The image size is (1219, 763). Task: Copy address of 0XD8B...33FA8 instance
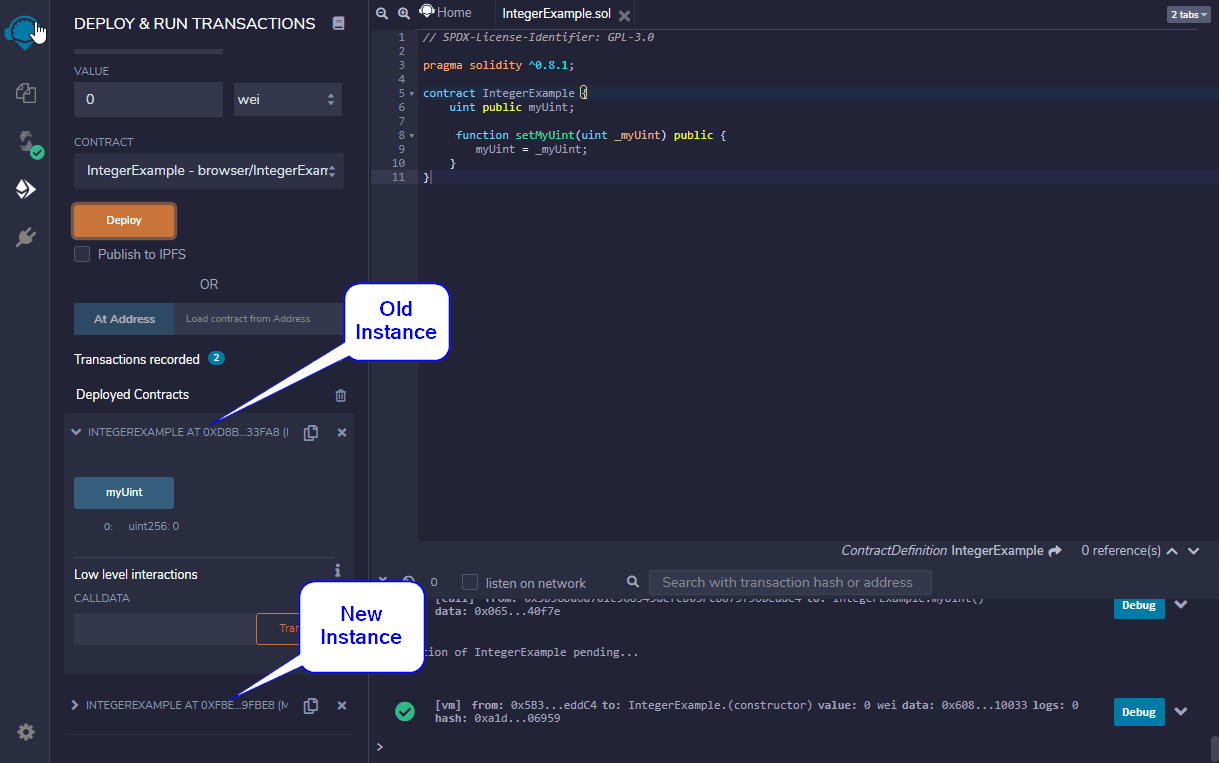pos(311,432)
